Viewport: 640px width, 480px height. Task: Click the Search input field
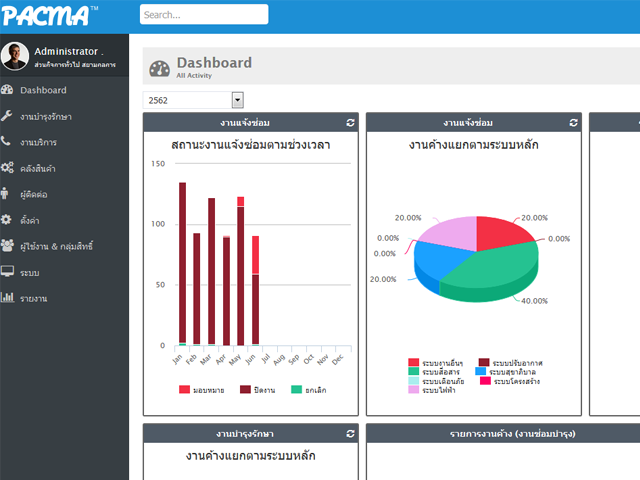click(x=204, y=15)
